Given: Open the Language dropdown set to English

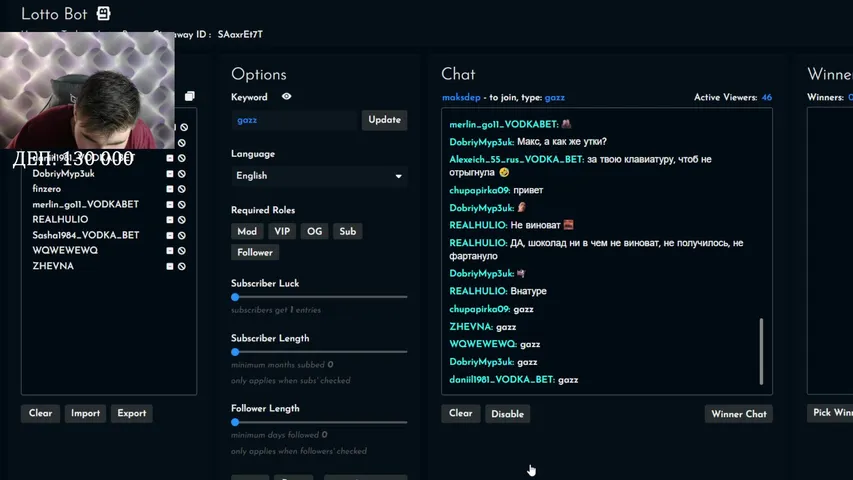Looking at the screenshot, I should (x=318, y=176).
